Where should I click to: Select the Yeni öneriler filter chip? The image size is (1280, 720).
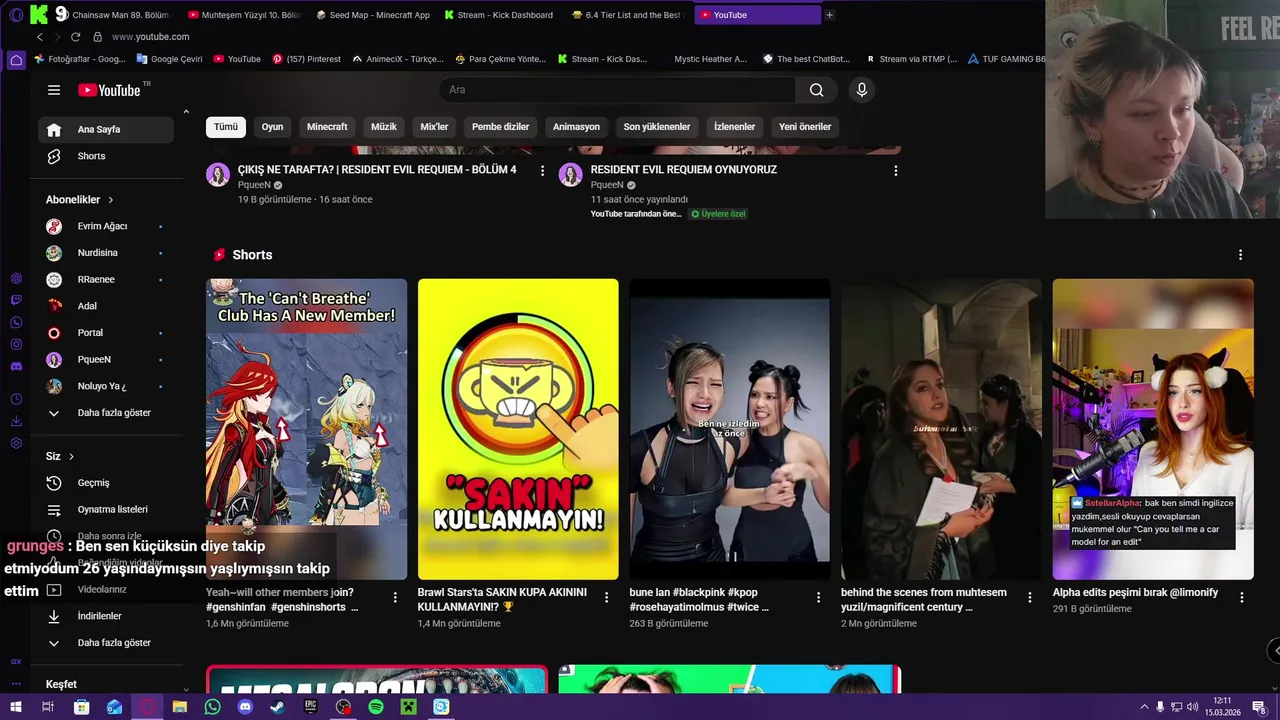(x=805, y=127)
